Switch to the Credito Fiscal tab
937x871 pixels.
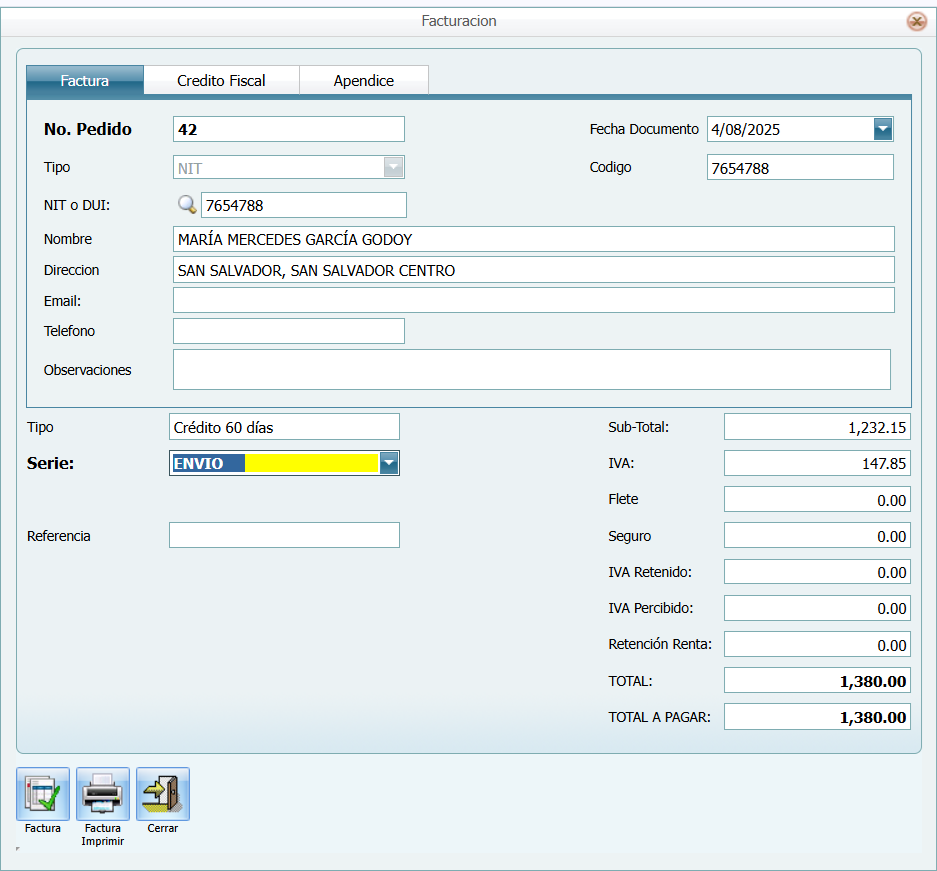click(x=221, y=80)
